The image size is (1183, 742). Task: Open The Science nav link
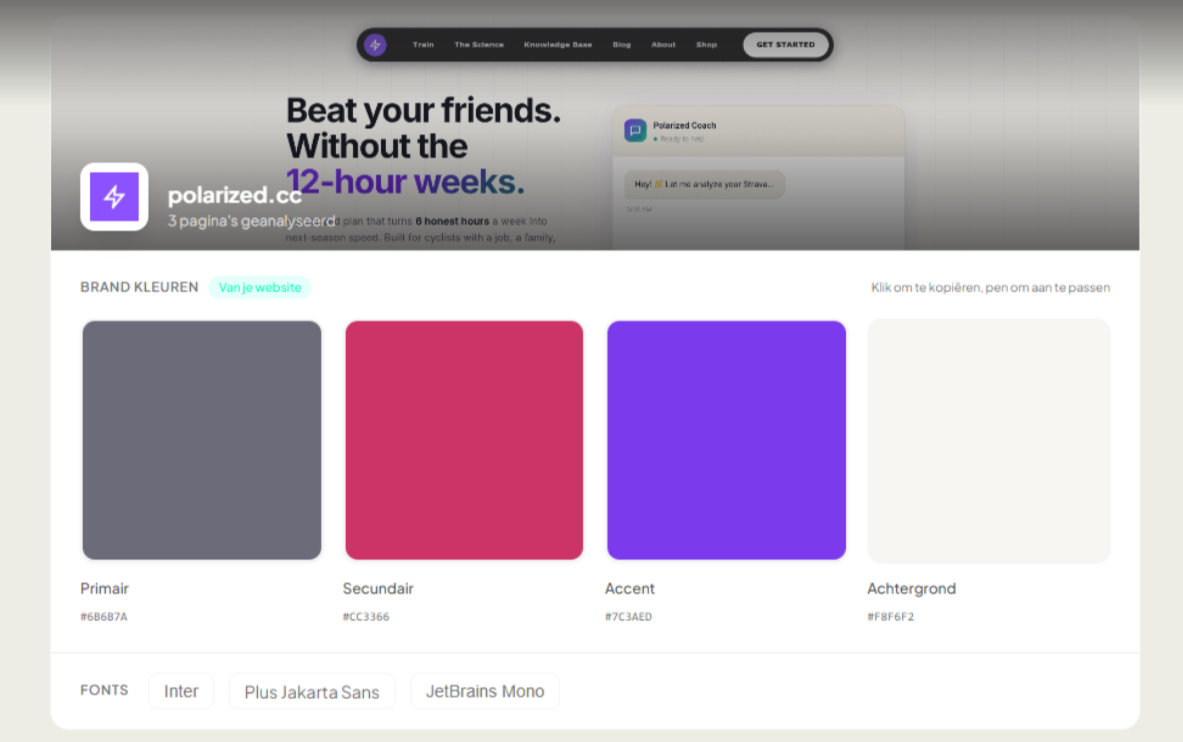[479, 45]
